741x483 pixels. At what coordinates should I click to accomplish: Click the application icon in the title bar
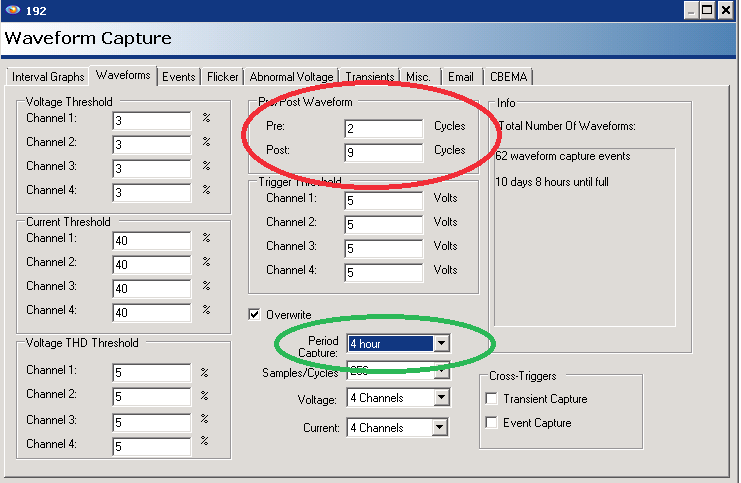pyautogui.click(x=13, y=10)
